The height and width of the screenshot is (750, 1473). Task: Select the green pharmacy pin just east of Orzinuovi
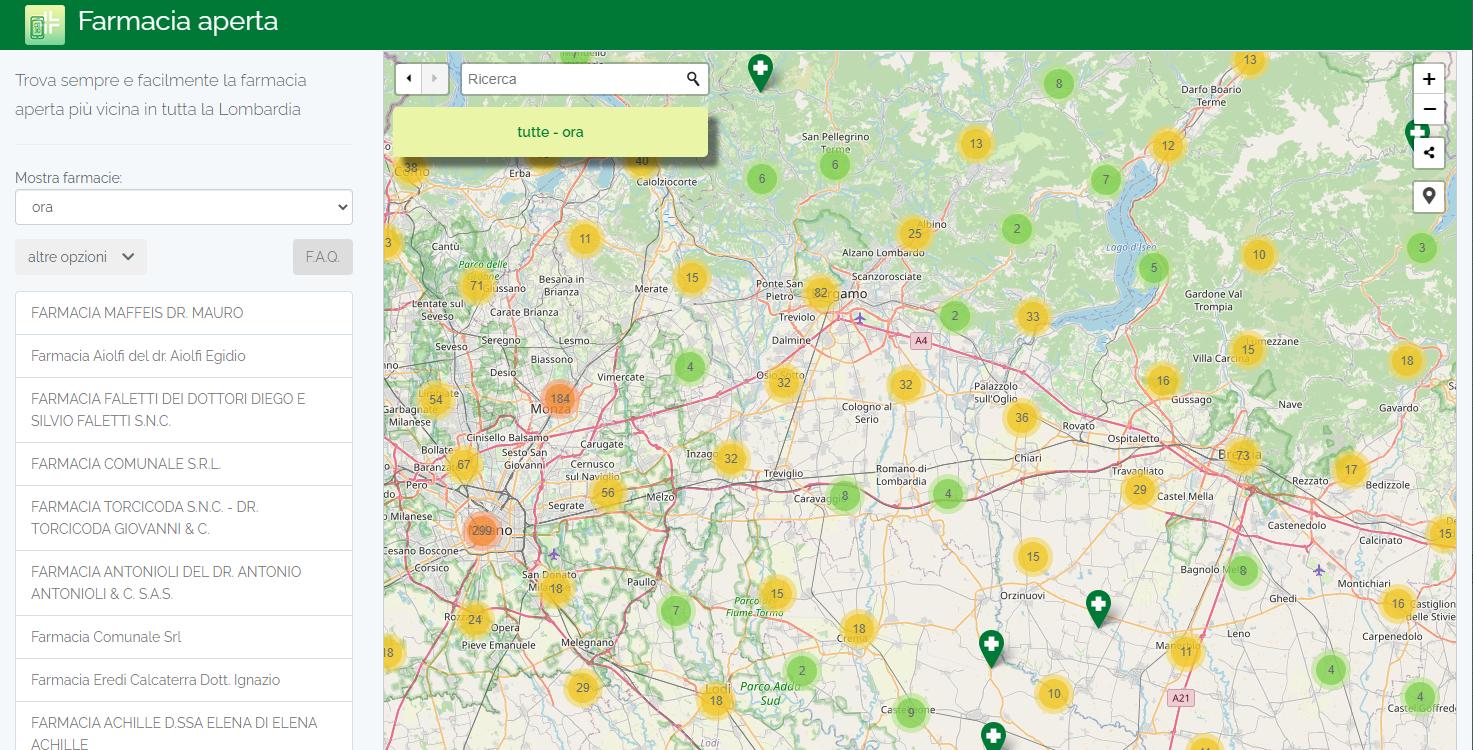pos(1098,608)
